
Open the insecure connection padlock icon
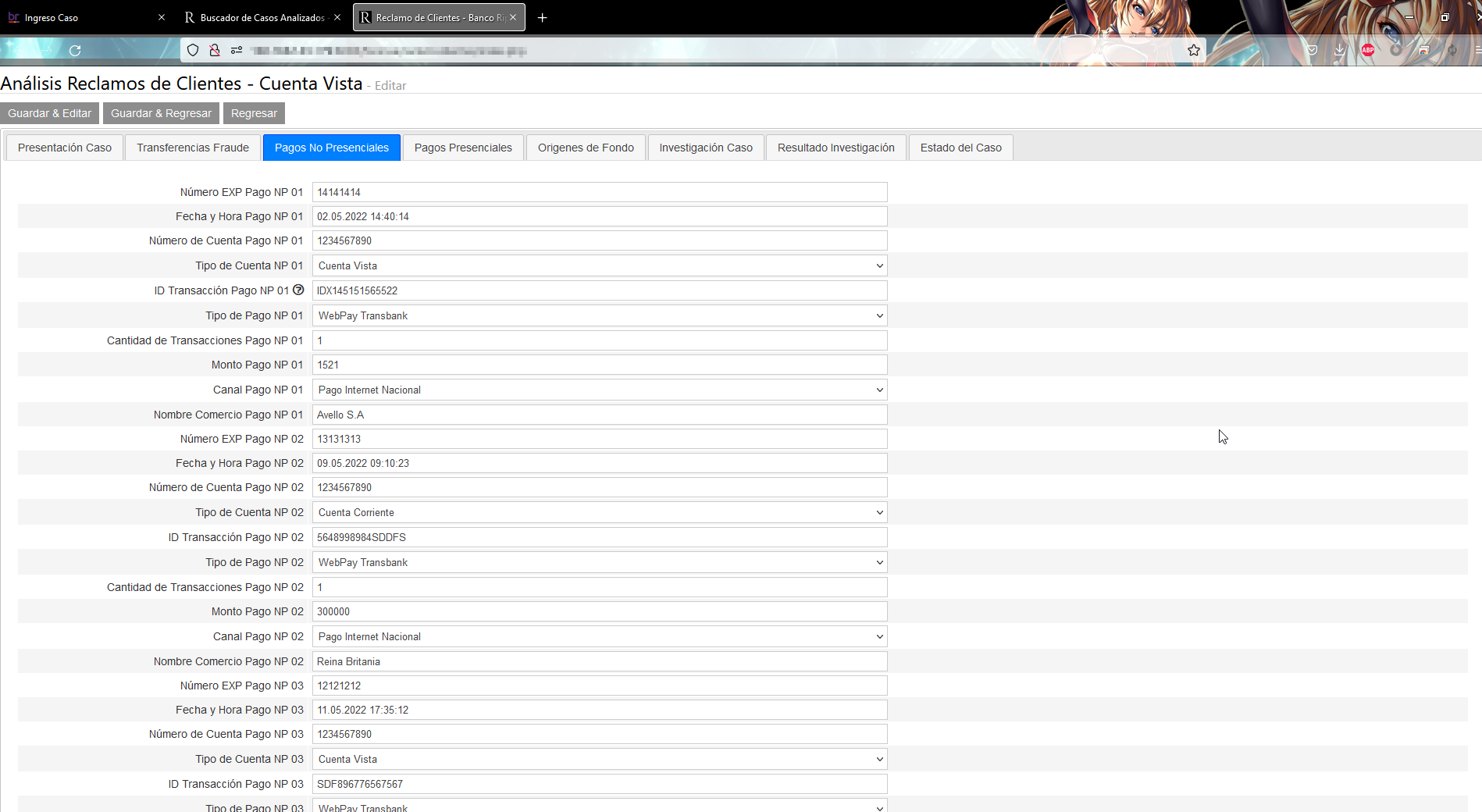tap(215, 51)
